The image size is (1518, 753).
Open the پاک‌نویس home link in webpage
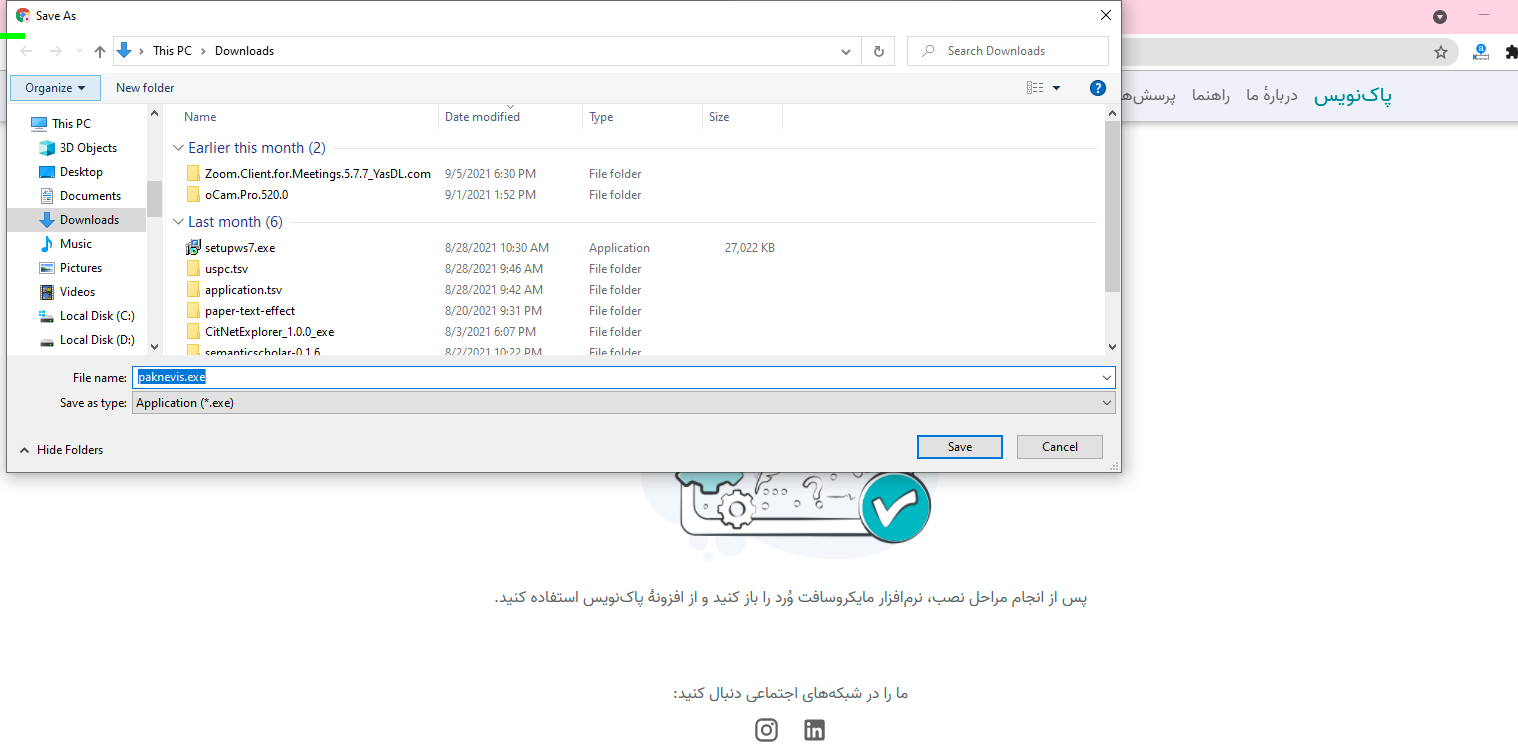pyautogui.click(x=1353, y=96)
